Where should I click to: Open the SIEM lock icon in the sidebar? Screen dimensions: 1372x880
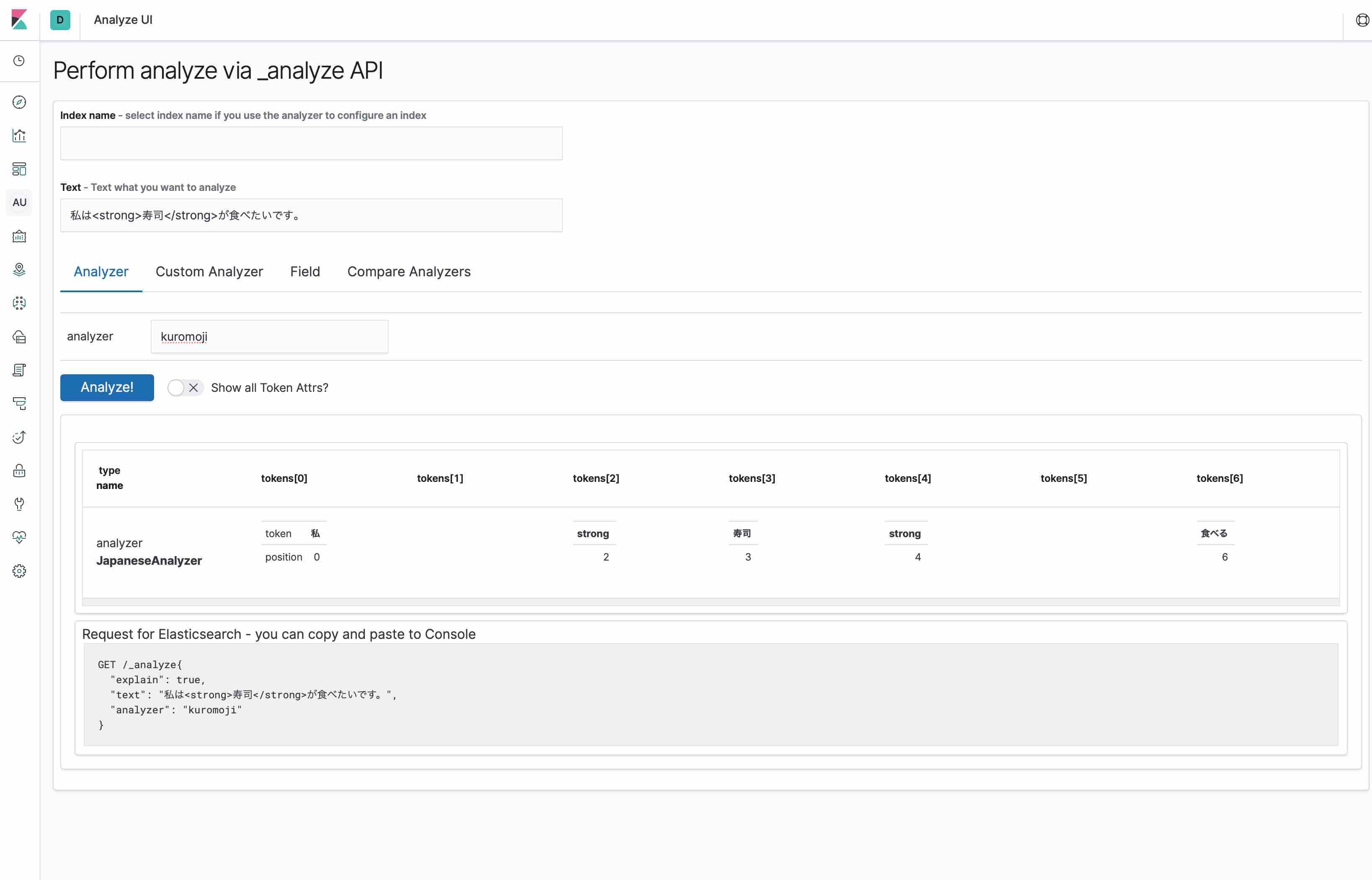(x=19, y=470)
